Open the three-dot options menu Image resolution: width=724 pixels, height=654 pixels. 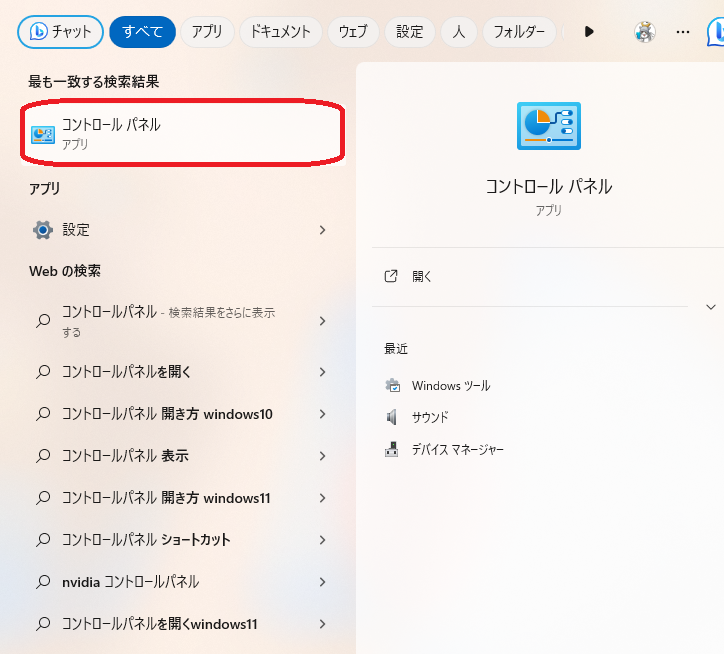click(x=682, y=32)
